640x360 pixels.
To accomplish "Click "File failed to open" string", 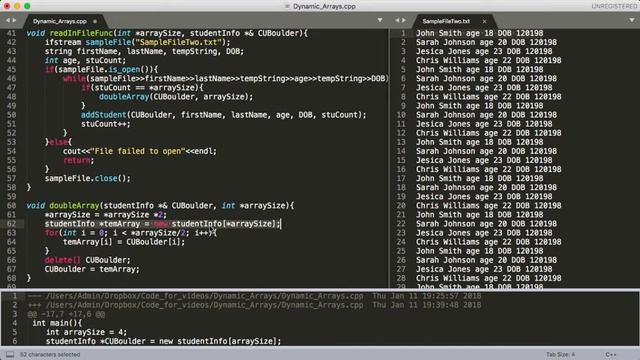I will [x=138, y=151].
